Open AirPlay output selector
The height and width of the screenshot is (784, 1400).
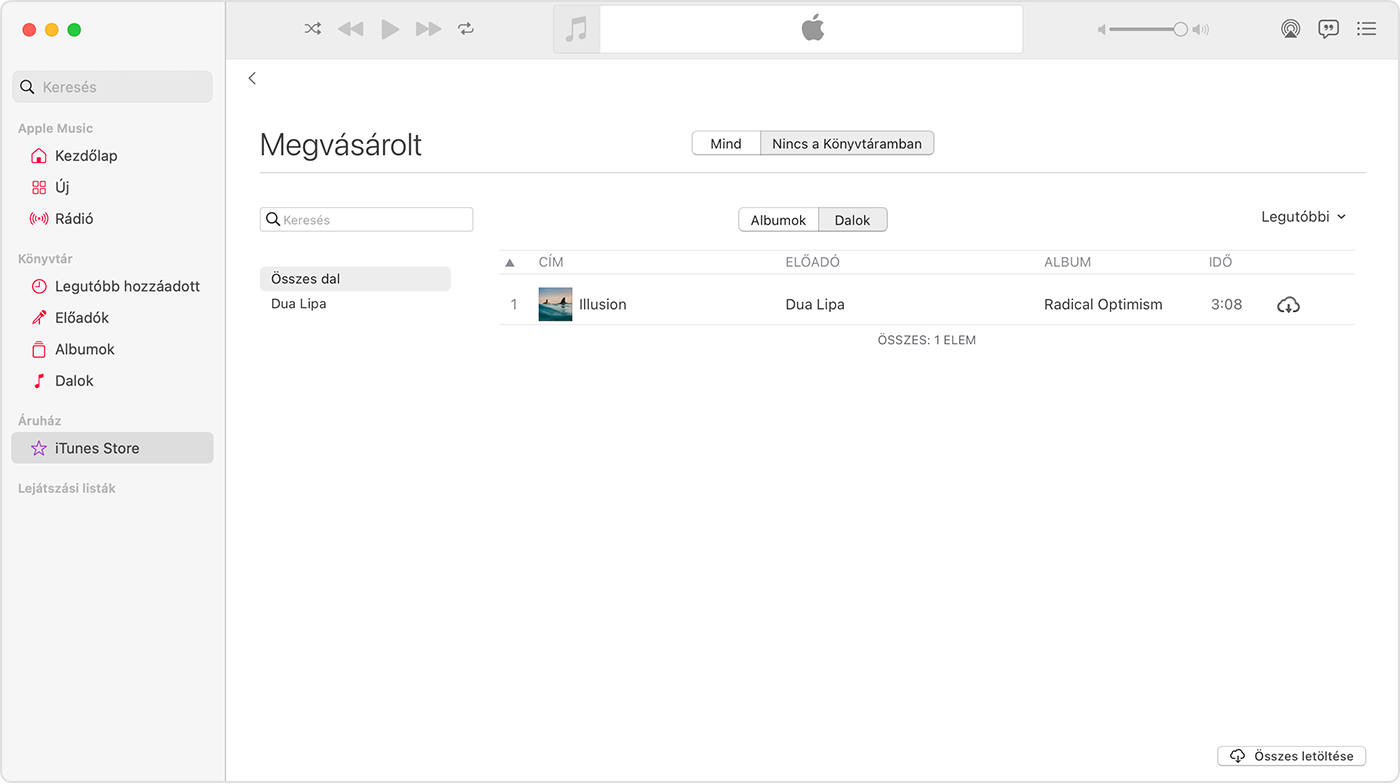[x=1291, y=29]
